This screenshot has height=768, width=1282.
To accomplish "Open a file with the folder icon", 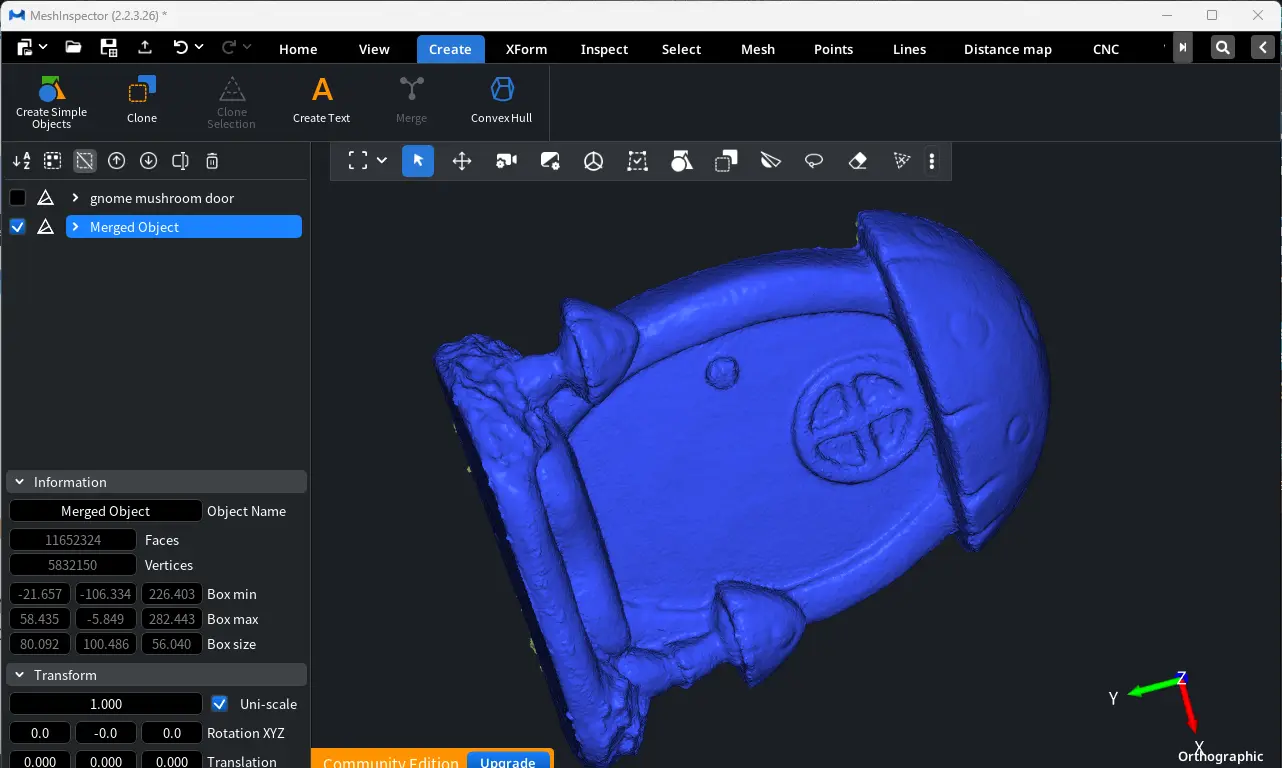I will pyautogui.click(x=73, y=47).
